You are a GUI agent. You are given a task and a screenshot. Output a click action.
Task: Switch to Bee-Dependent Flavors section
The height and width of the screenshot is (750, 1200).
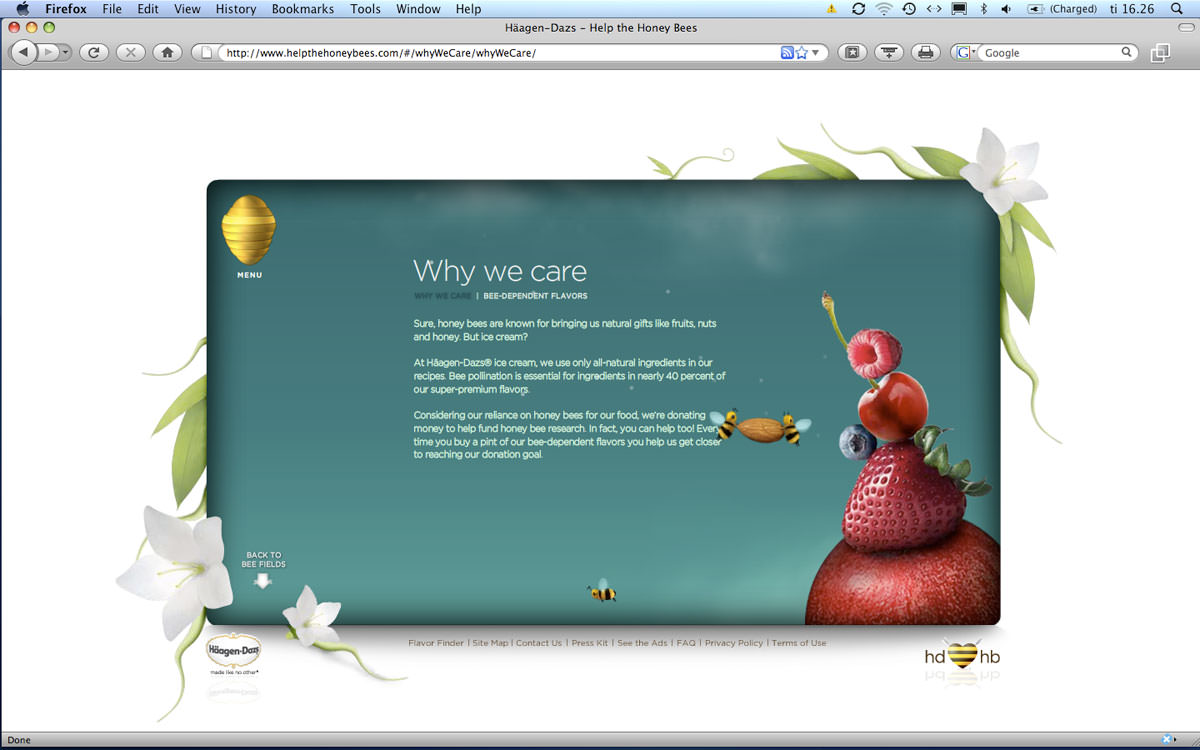(x=535, y=296)
